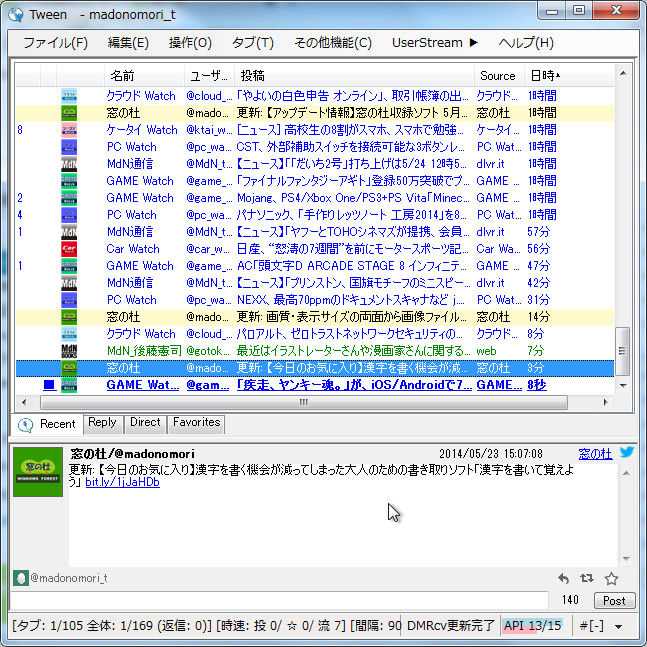The image size is (647, 647).
Task: Open the ヘルプ(H) menu
Action: 526,43
